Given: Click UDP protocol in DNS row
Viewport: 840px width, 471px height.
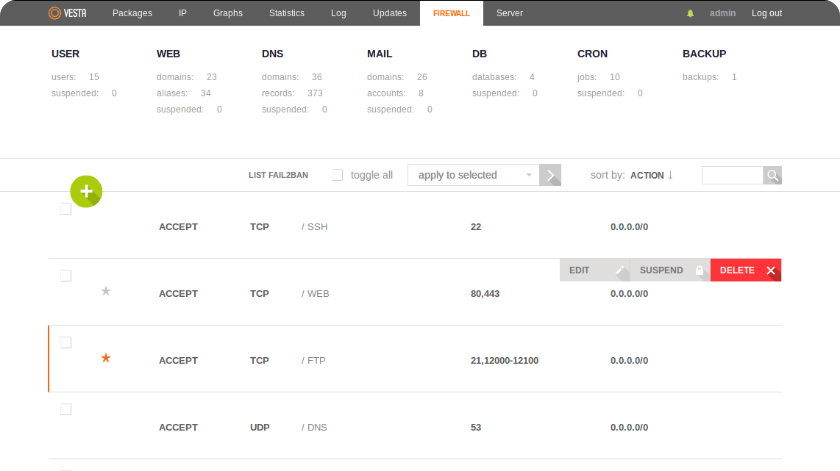Looking at the screenshot, I should [260, 428].
